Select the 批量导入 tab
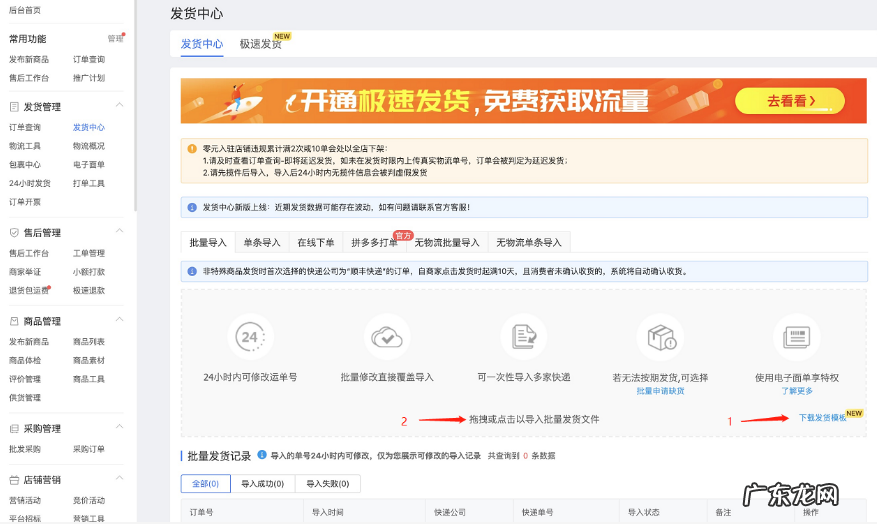The width and height of the screenshot is (877, 524). [x=208, y=242]
